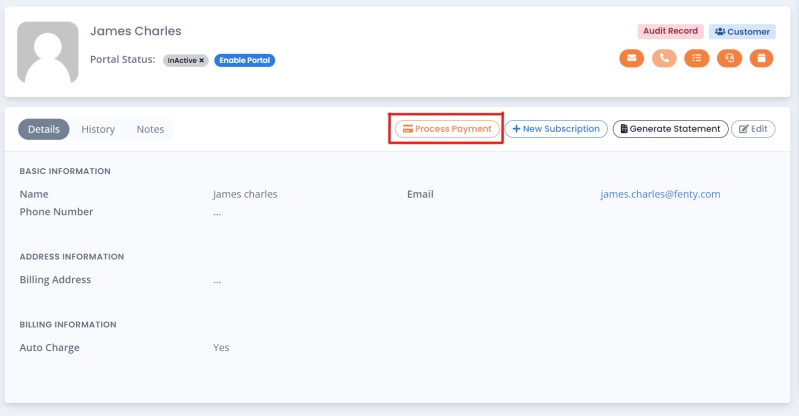Open james.charles@fenty.com email link
Viewport: 799px width, 416px height.
[660, 194]
